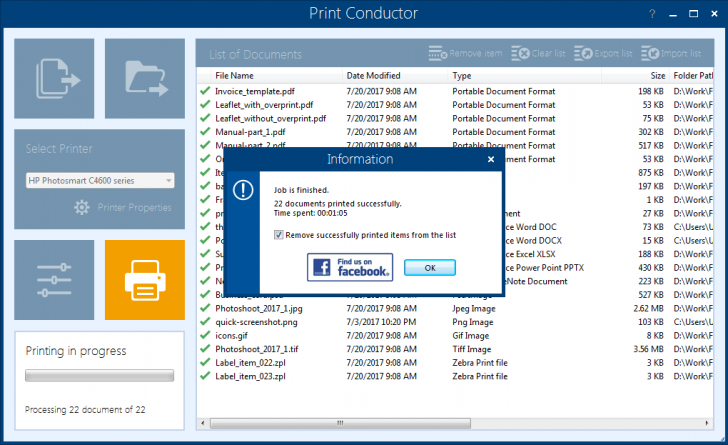
Task: Select the Invoice_template.pdf row
Action: coord(455,91)
